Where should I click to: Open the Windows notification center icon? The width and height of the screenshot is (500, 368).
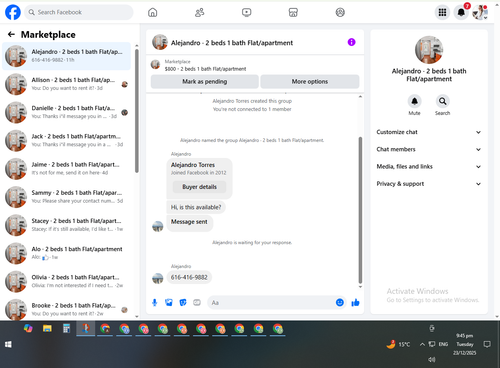coord(487,344)
